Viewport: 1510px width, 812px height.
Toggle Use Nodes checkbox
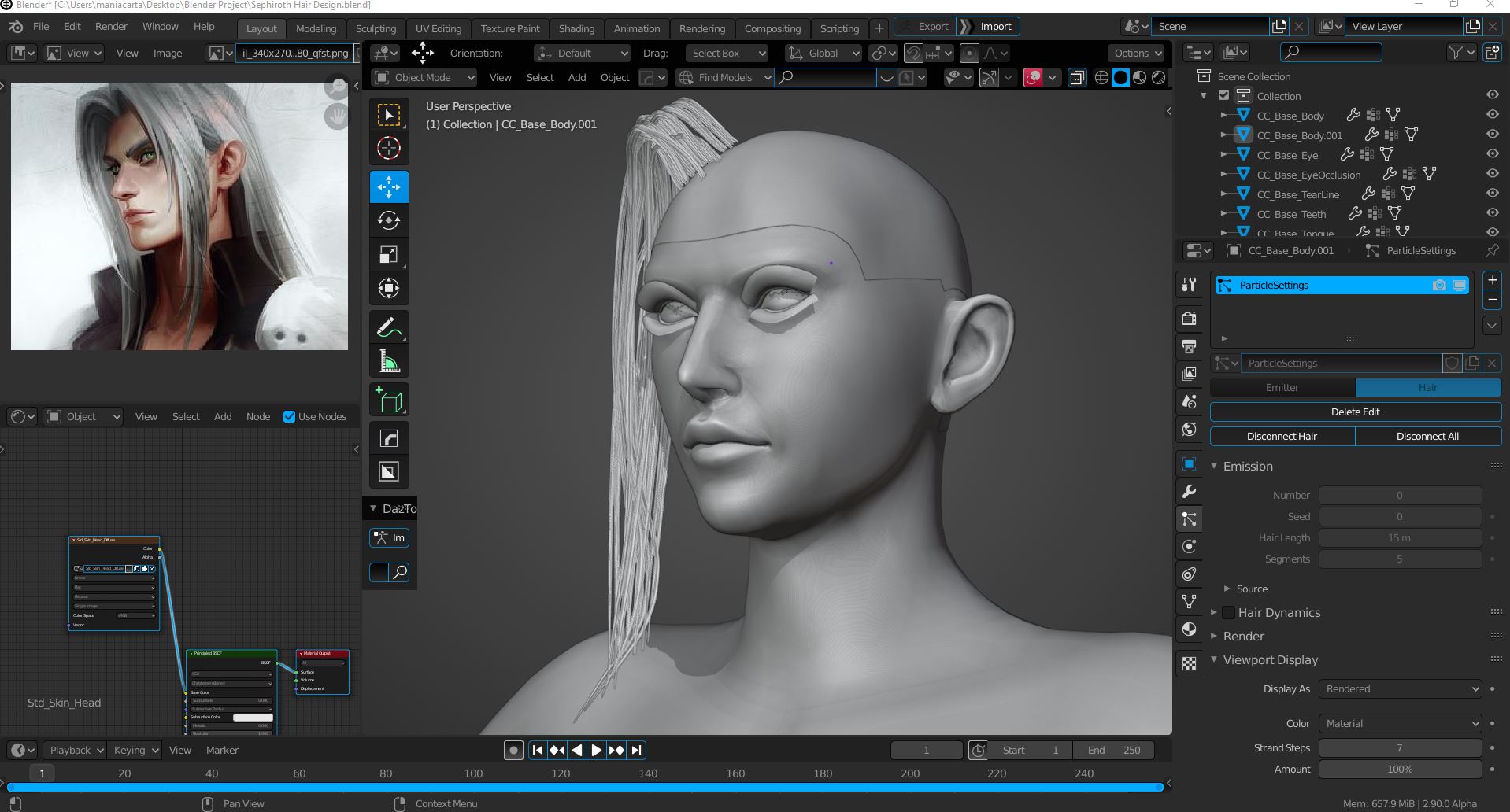tap(289, 416)
